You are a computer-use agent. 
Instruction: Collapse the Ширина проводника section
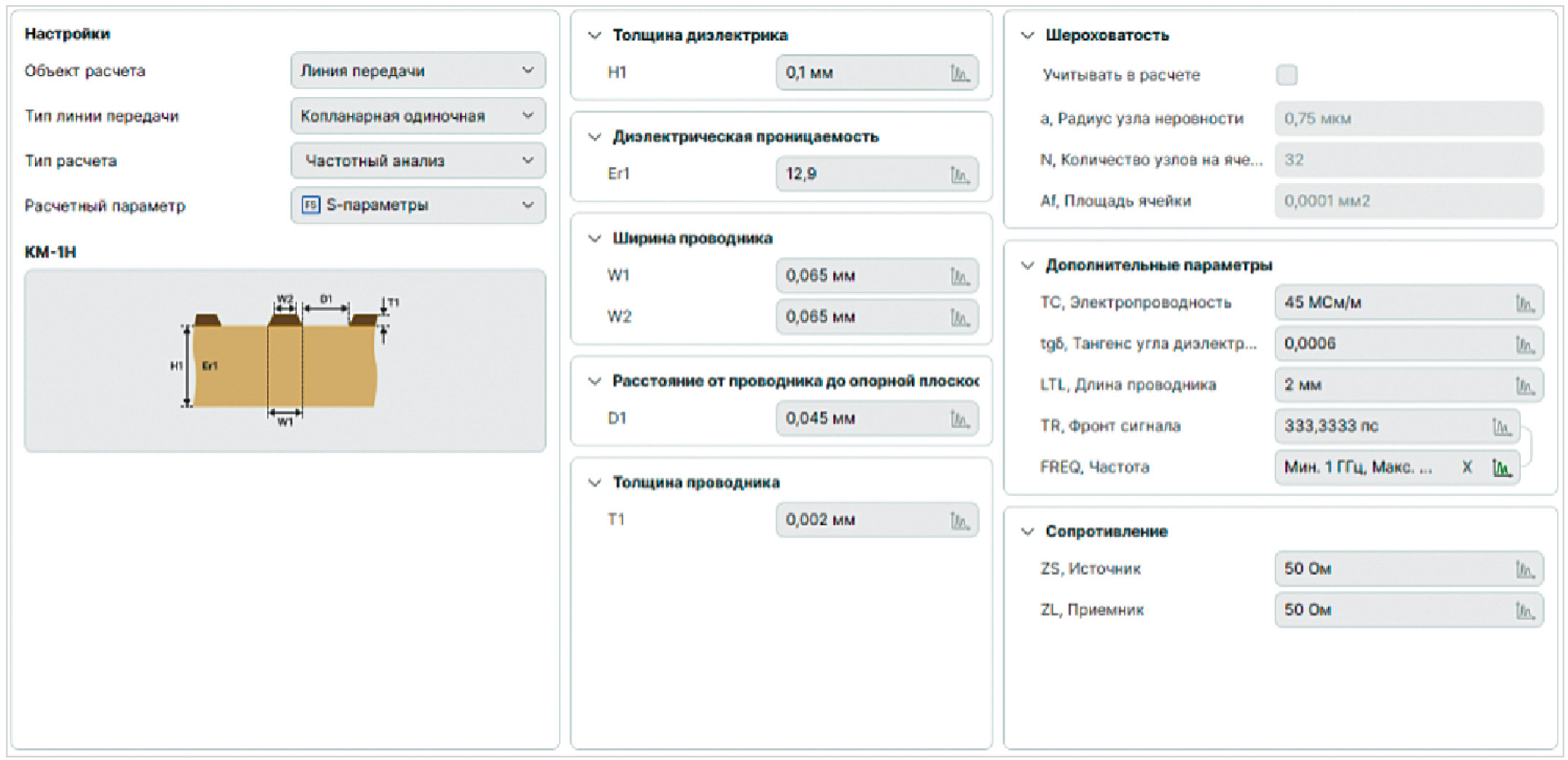tap(595, 238)
